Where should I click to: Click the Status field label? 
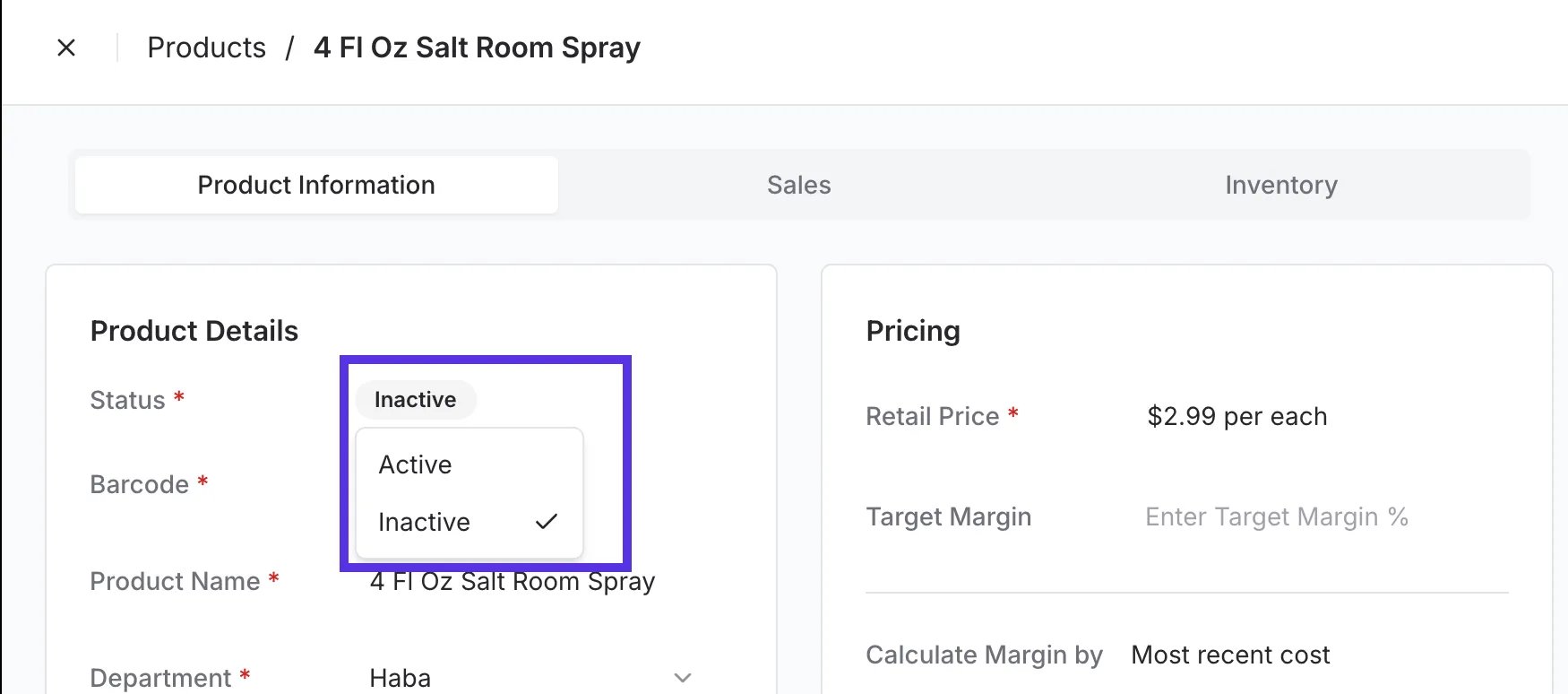(127, 400)
